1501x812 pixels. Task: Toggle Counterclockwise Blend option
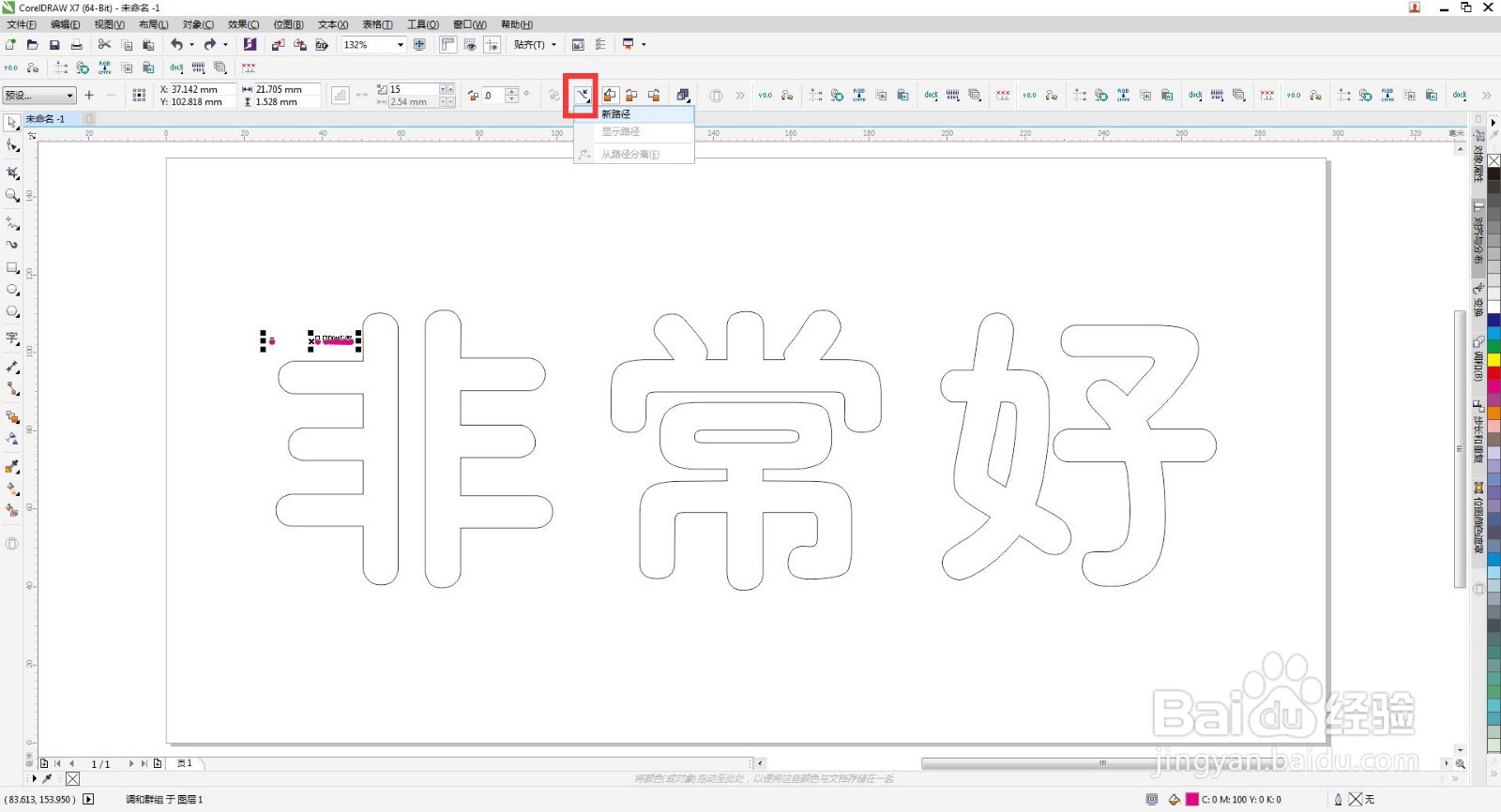[x=655, y=95]
